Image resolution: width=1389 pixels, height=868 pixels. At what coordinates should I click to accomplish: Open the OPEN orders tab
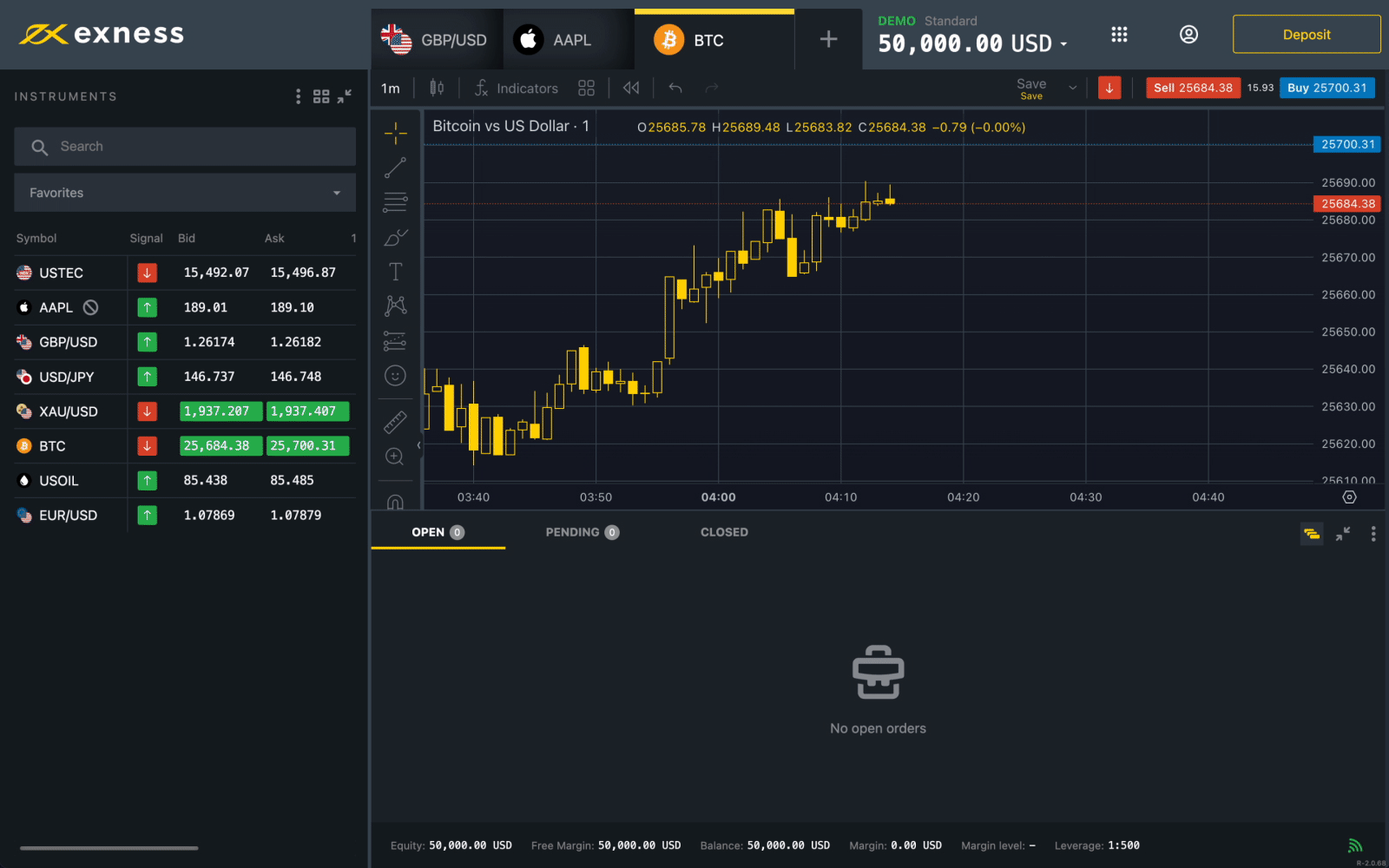pos(438,532)
